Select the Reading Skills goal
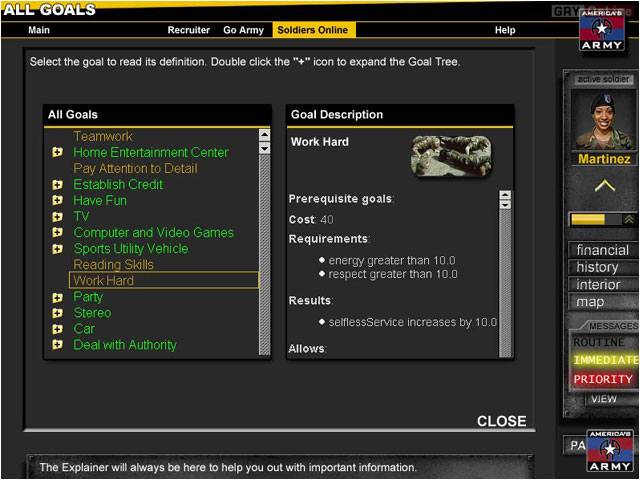The image size is (640, 480). pos(113,265)
